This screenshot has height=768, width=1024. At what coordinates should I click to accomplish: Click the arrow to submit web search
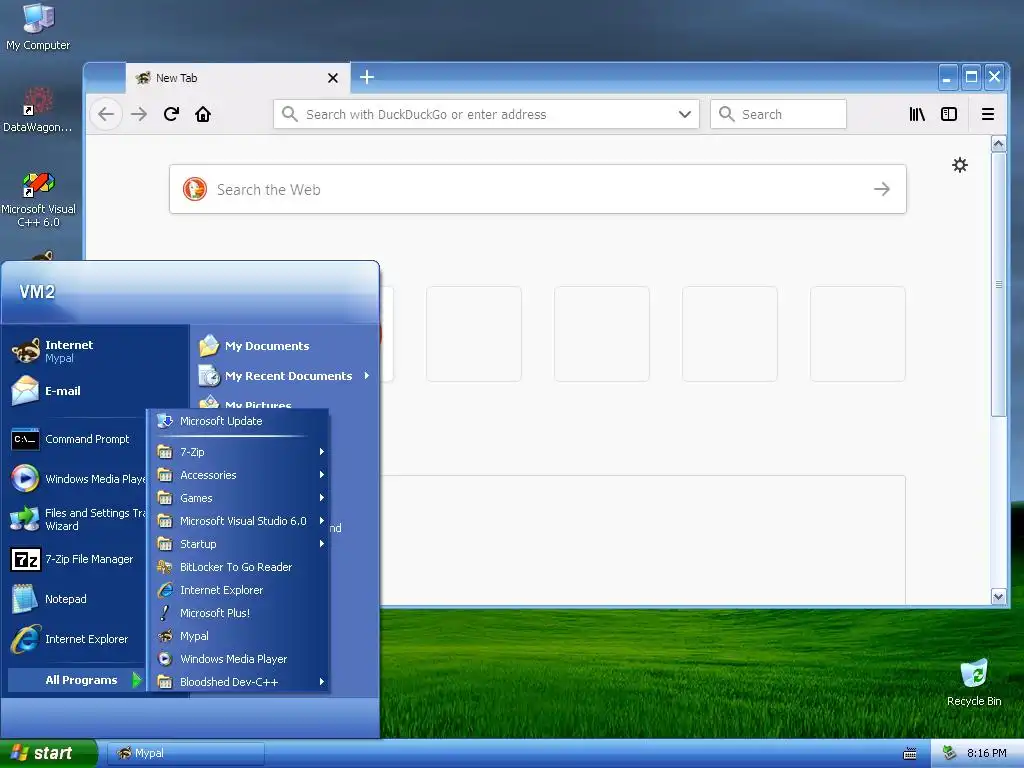pyautogui.click(x=882, y=189)
